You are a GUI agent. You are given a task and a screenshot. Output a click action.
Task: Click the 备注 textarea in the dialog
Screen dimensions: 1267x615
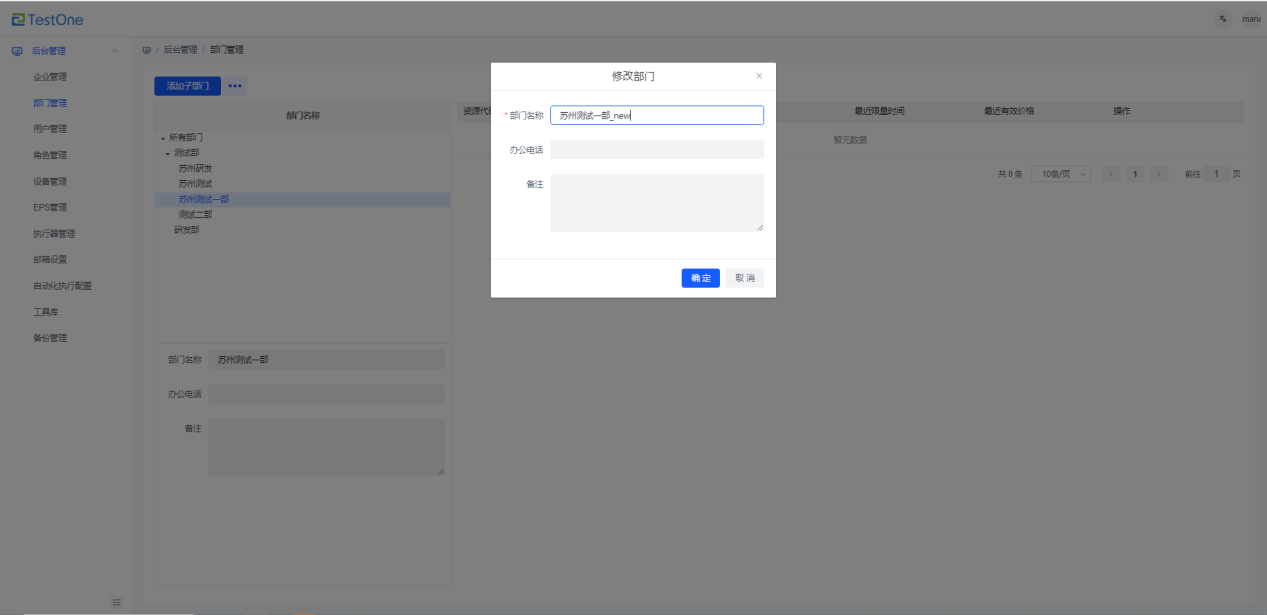[657, 203]
